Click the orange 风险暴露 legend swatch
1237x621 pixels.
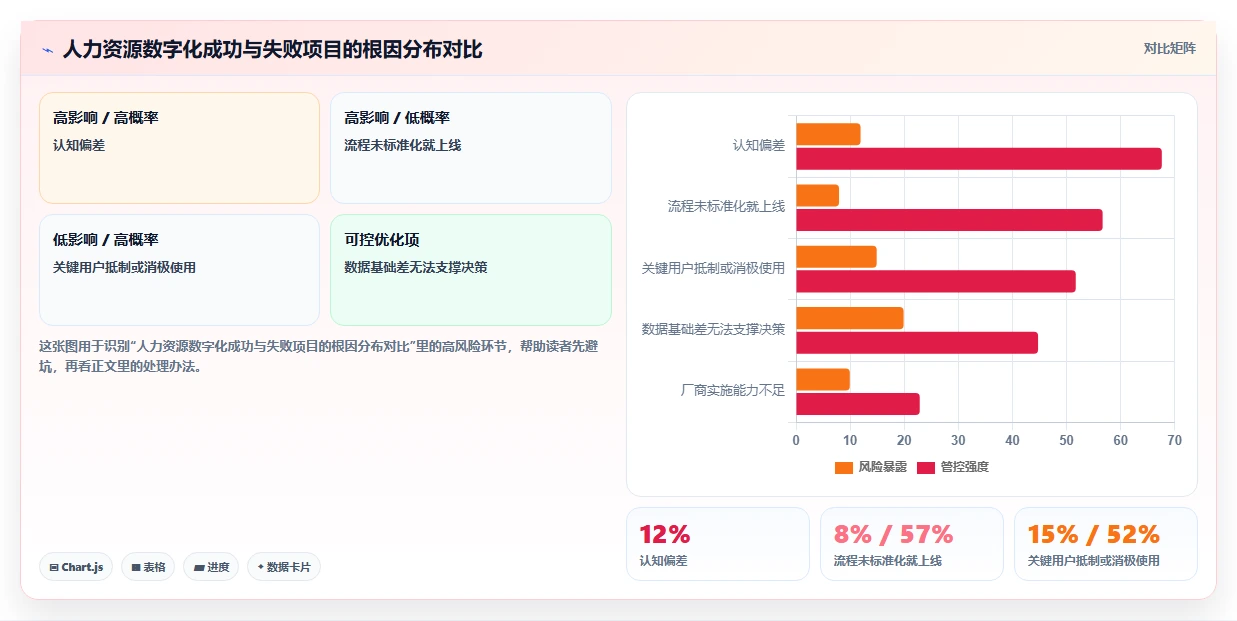pos(844,467)
